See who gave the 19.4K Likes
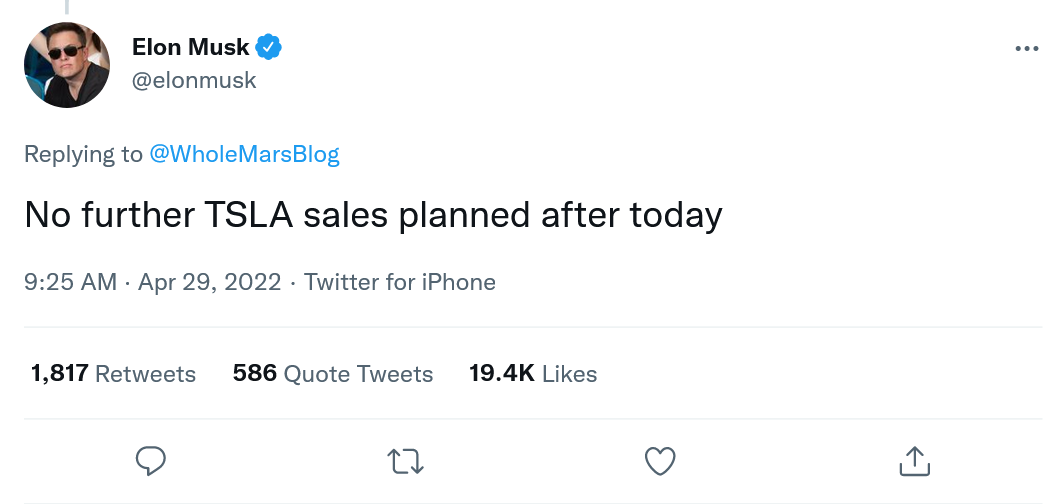 pos(533,374)
